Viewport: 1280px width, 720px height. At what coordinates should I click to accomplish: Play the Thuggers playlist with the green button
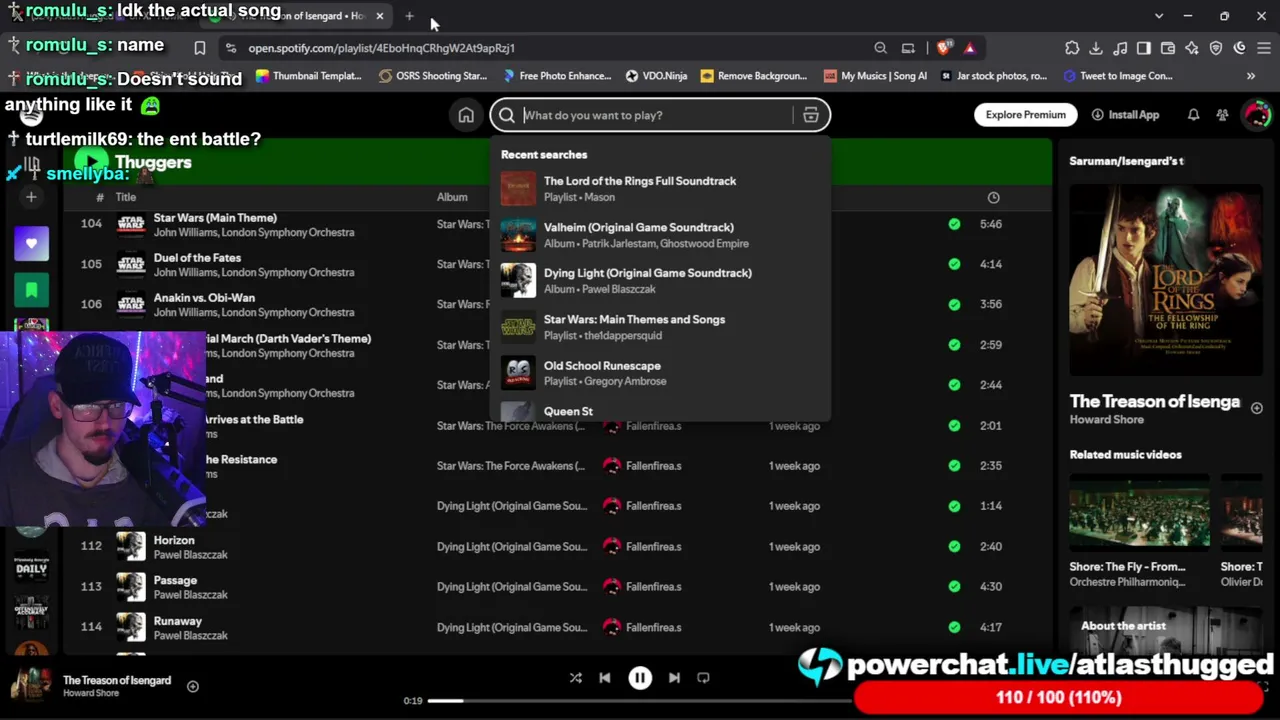pyautogui.click(x=91, y=162)
